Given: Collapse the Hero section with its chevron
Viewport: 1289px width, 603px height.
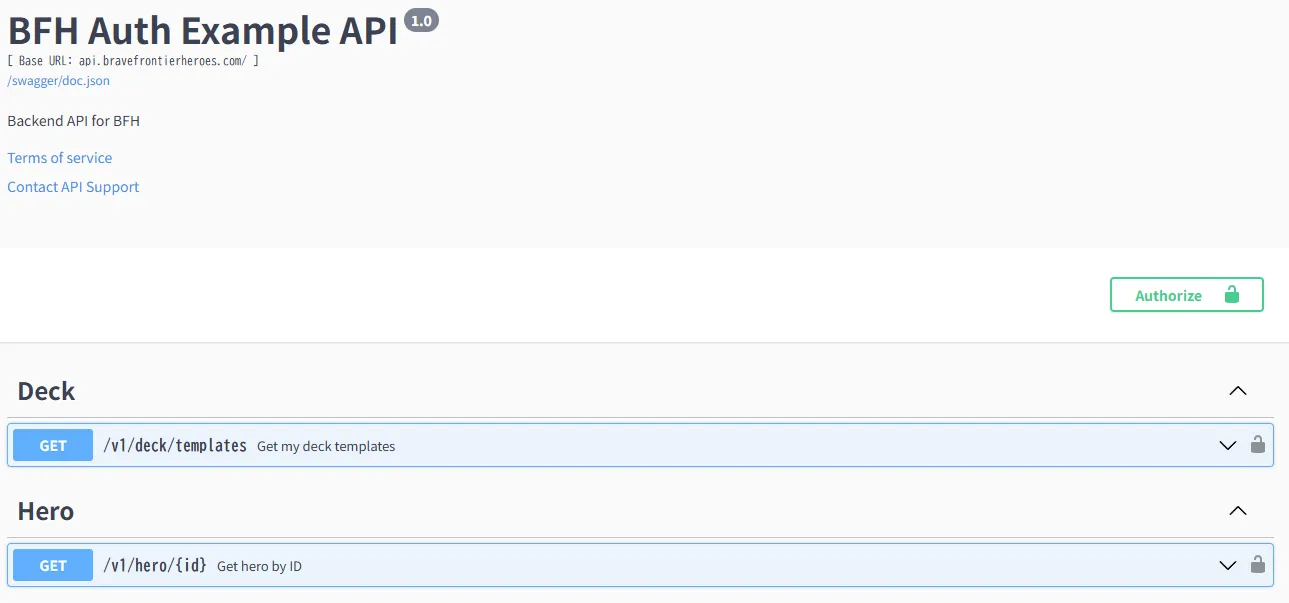Looking at the screenshot, I should [x=1238, y=511].
